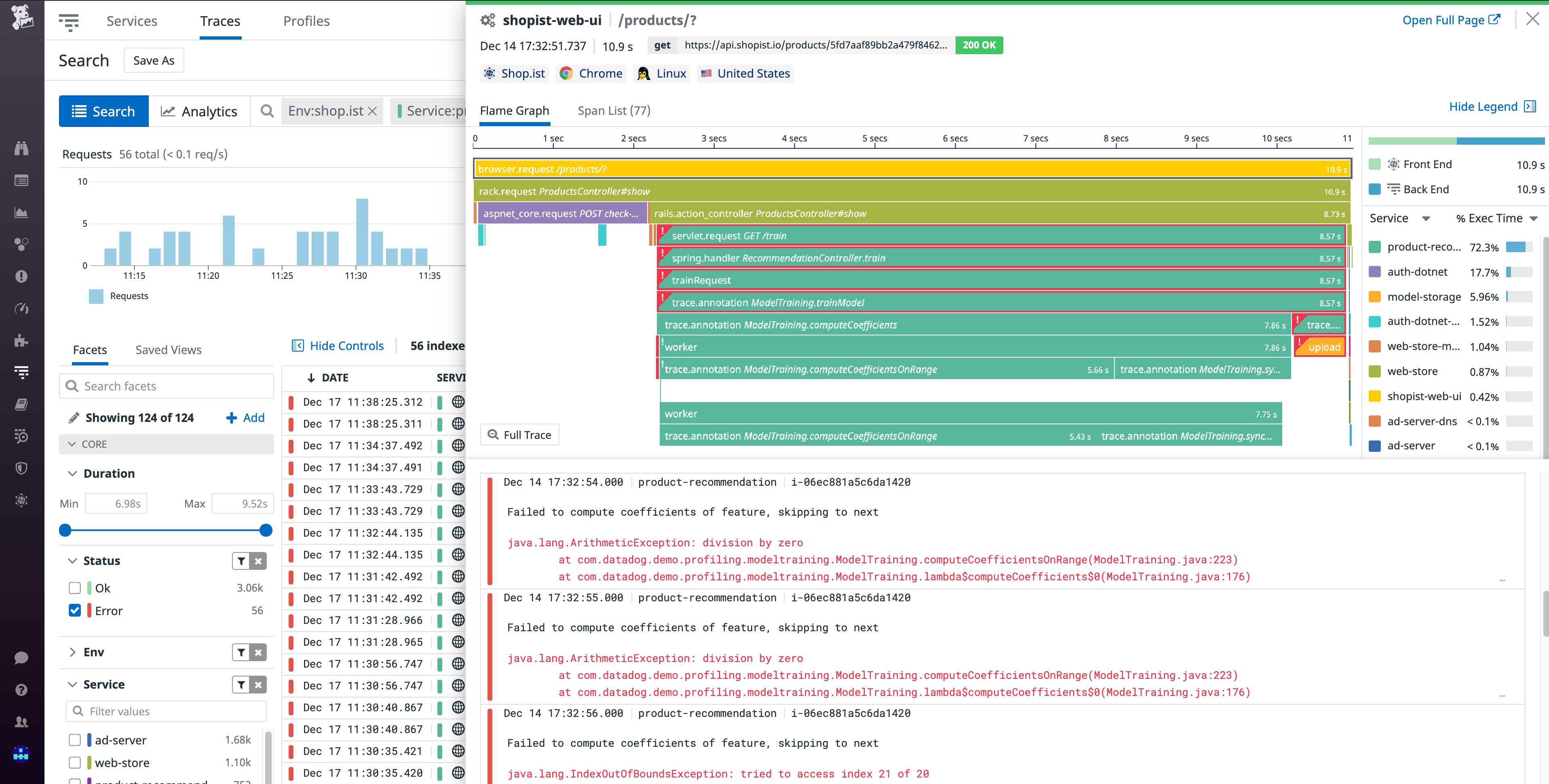The height and width of the screenshot is (784, 1549).
Task: Open the Dashboards graph icon in sidebar
Action: 21,212
